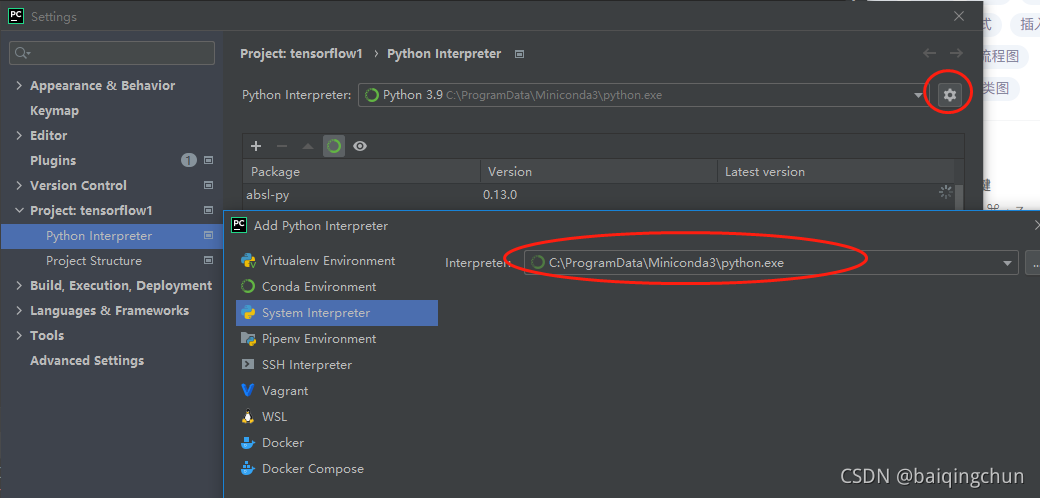The width and height of the screenshot is (1040, 498).
Task: Toggle the show early releases eye icon
Action: pyautogui.click(x=359, y=146)
